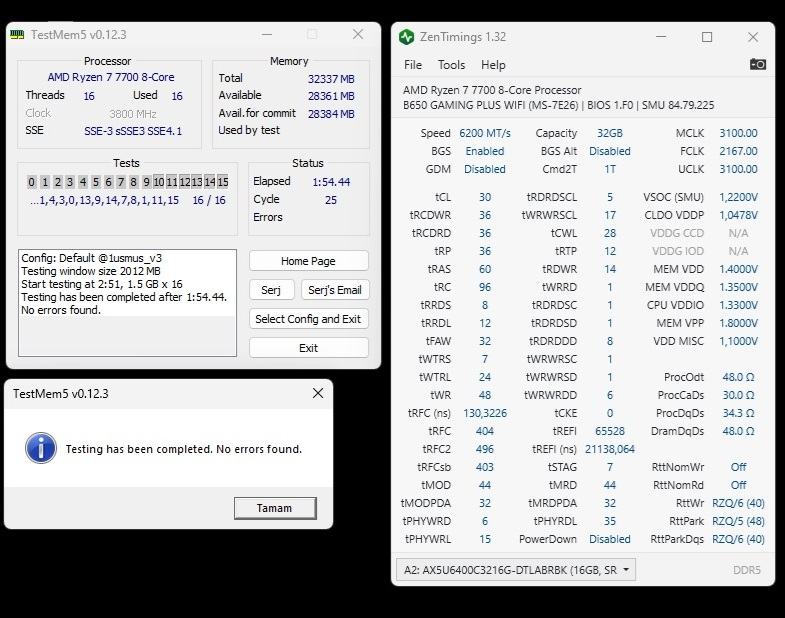The image size is (785, 618).
Task: Expand the A2 memory module dropdown
Action: [516, 570]
